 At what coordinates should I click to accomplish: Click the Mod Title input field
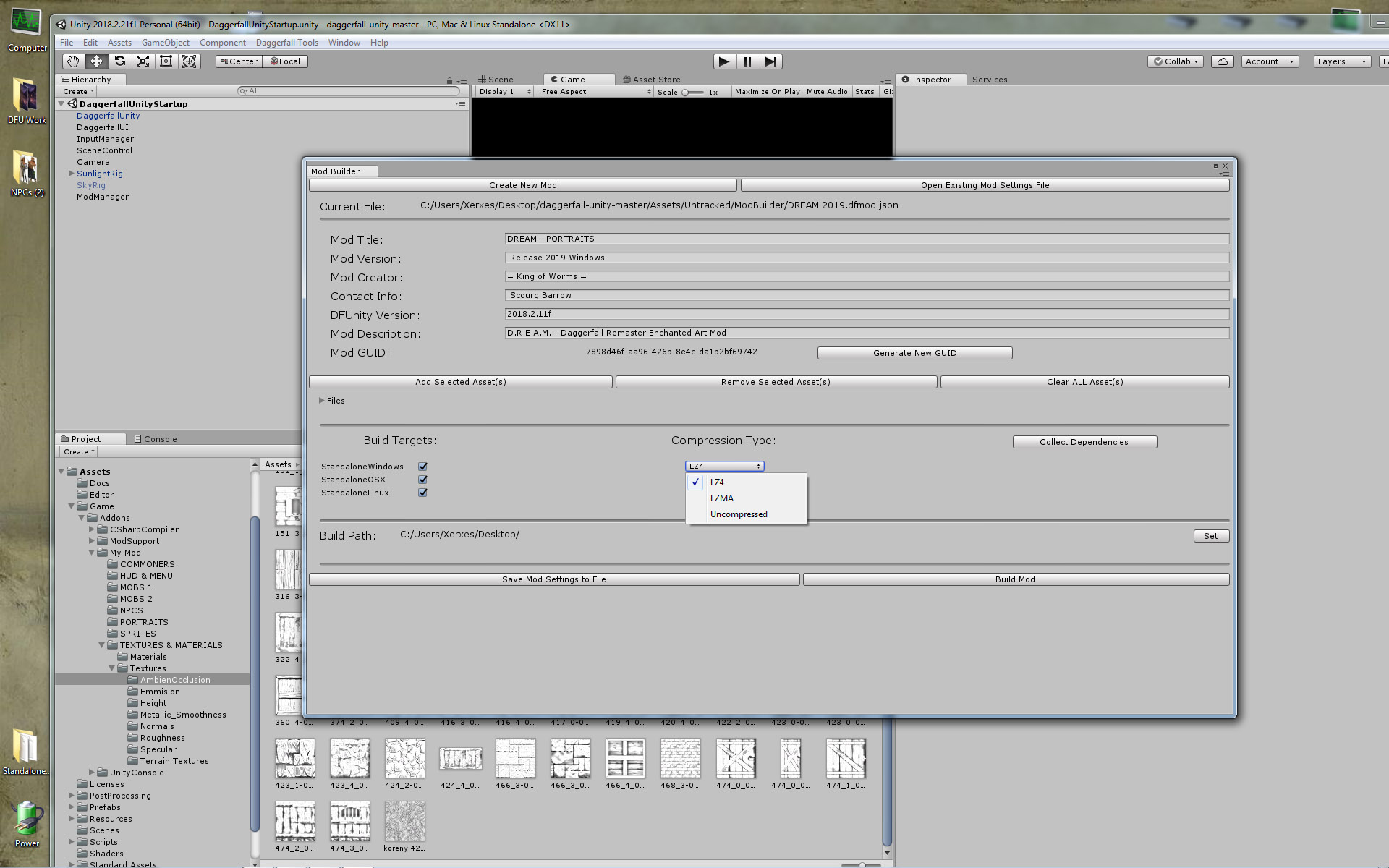(867, 239)
